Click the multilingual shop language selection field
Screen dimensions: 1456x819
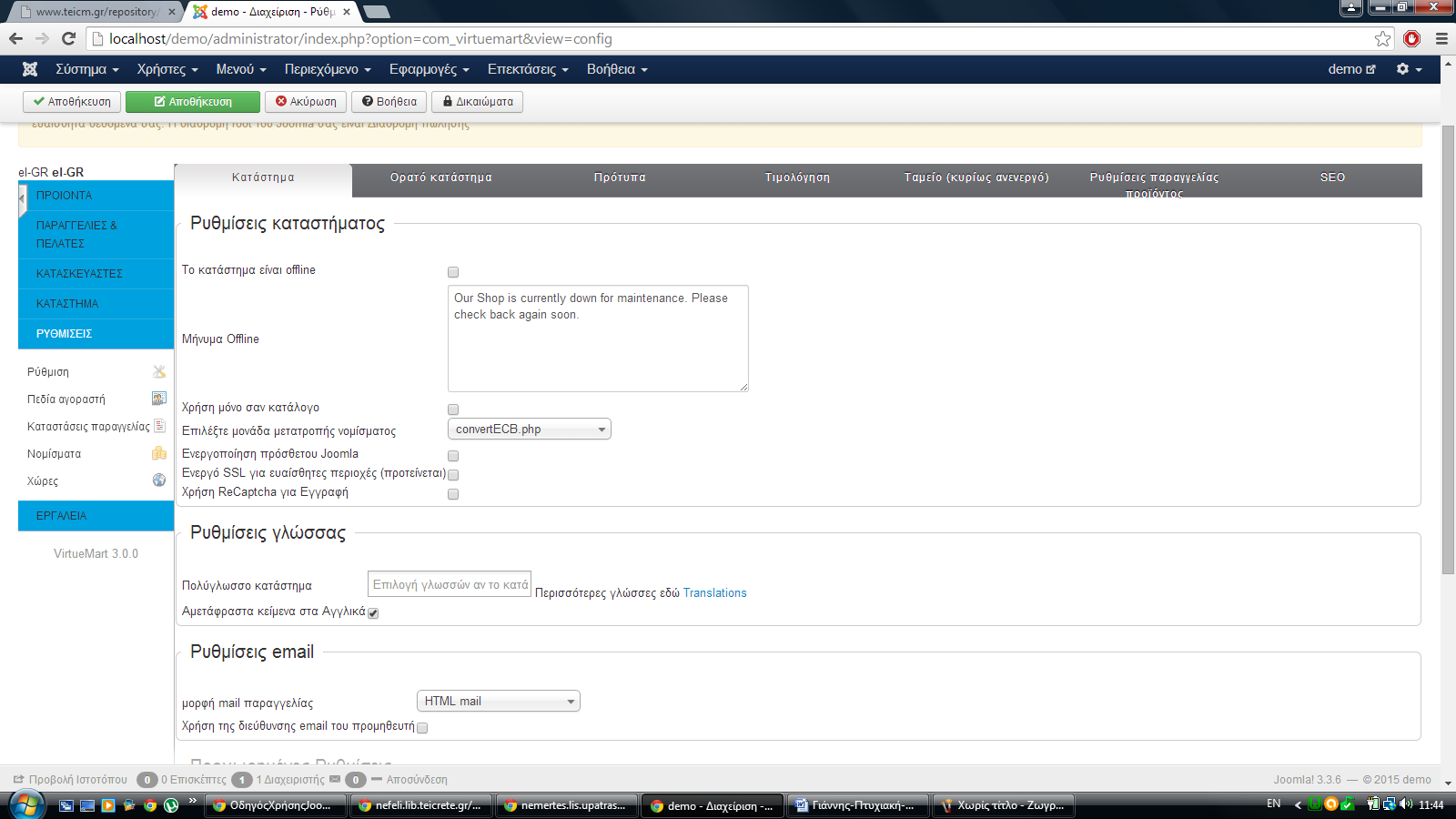click(450, 584)
